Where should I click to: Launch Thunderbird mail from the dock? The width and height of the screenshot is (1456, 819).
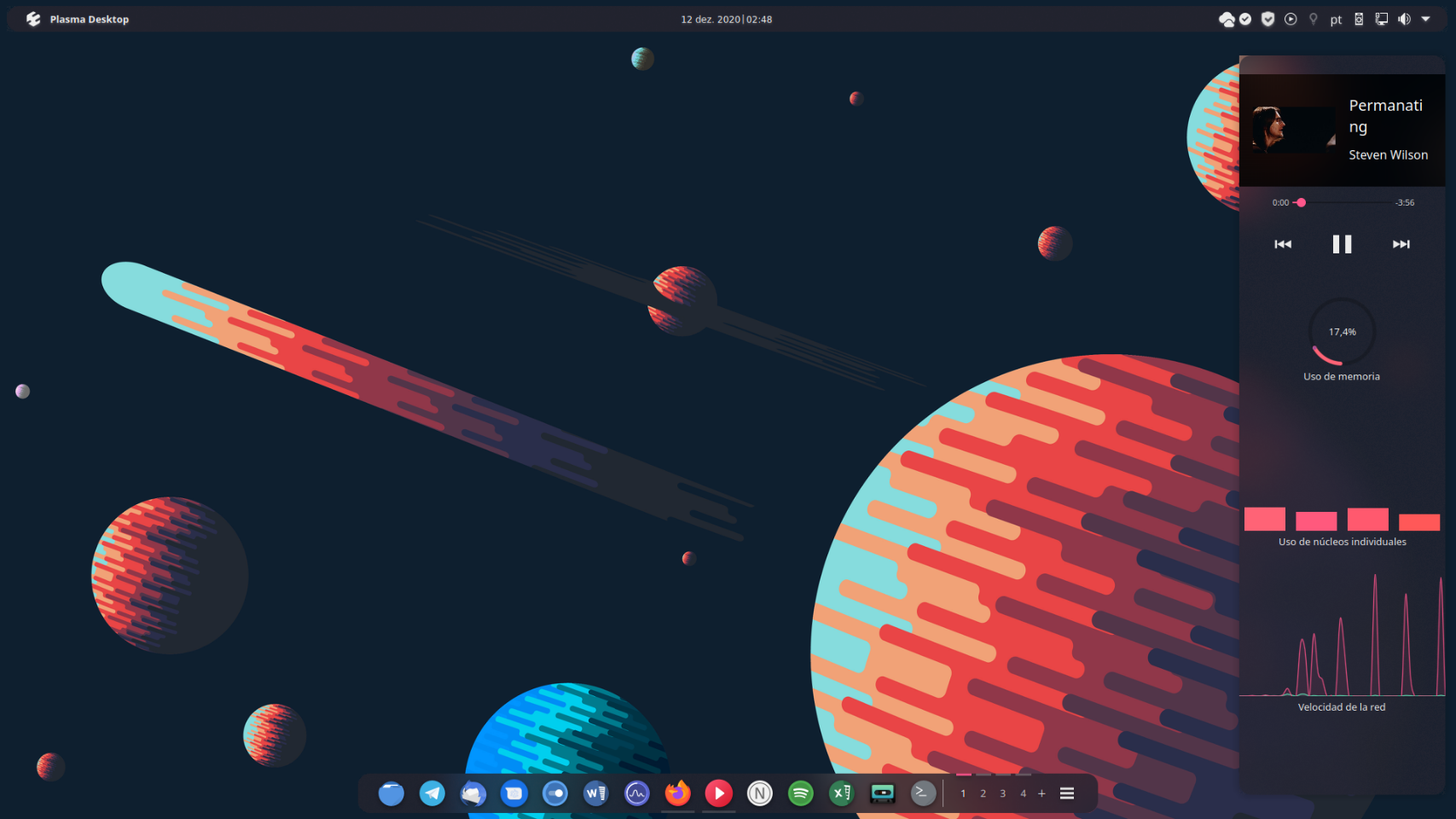click(473, 793)
